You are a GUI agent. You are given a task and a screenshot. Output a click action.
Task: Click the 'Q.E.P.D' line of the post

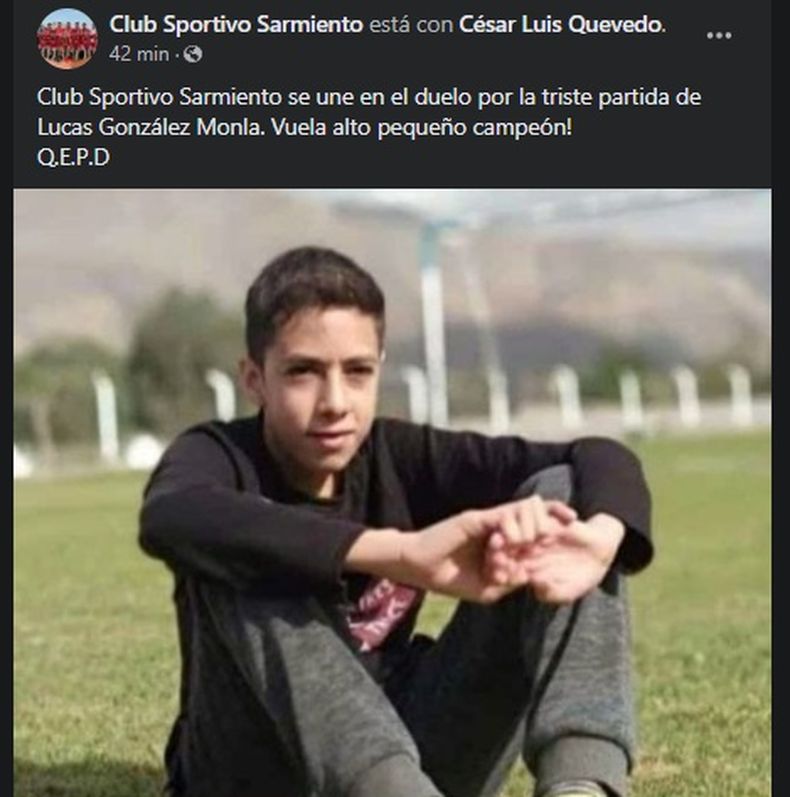point(73,158)
